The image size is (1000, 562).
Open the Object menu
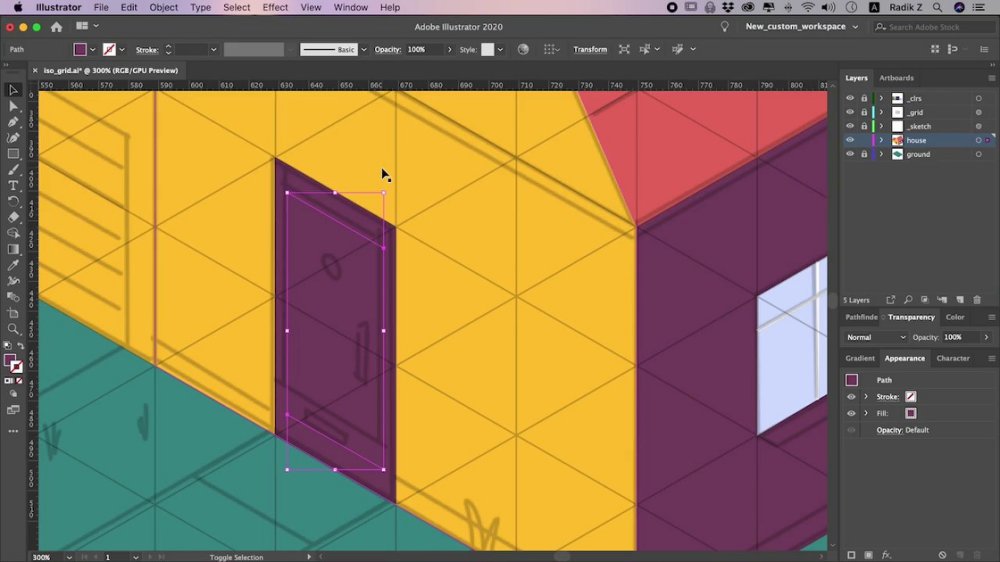click(163, 8)
